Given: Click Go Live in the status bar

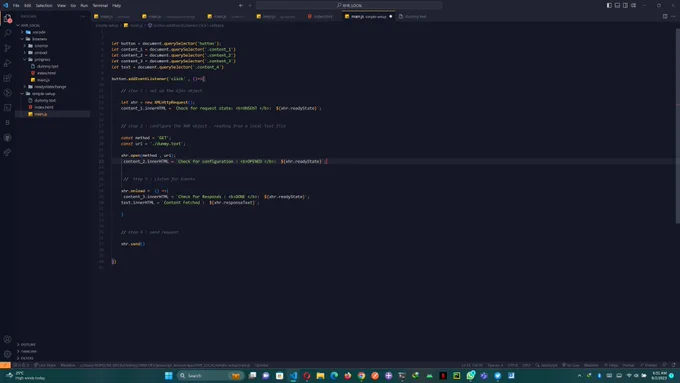Looking at the screenshot, I should click(571, 365).
